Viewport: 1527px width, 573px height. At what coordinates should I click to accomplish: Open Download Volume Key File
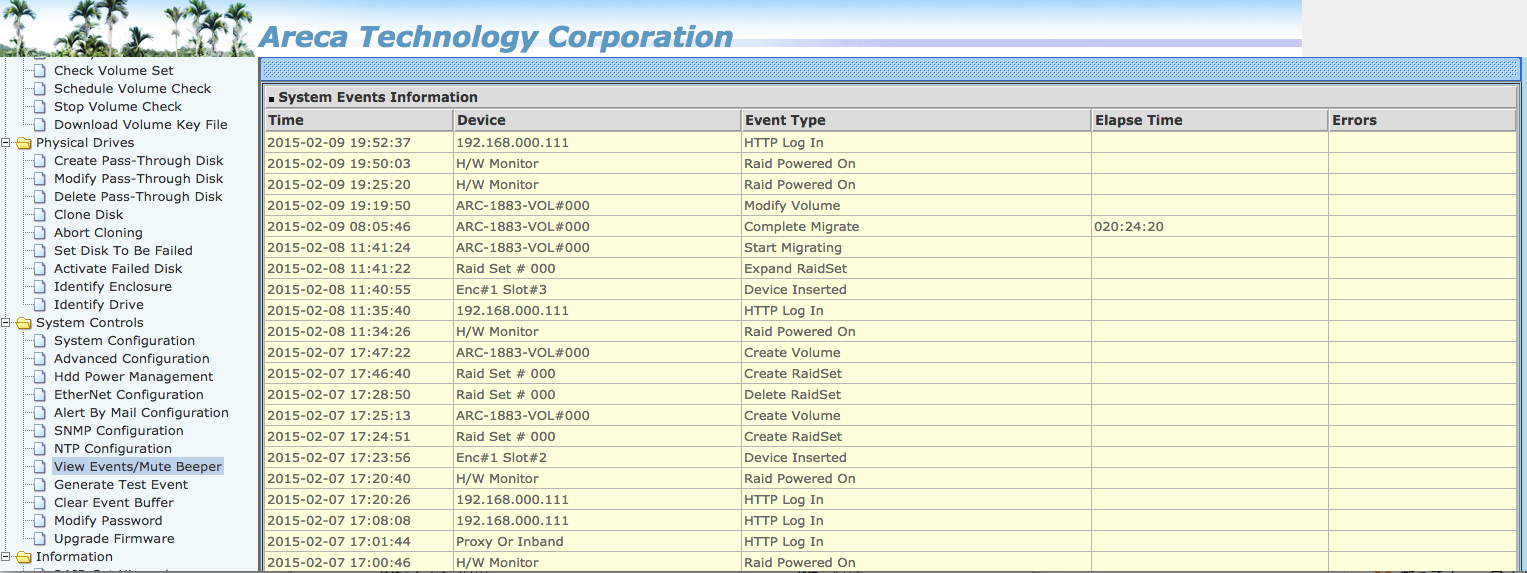click(x=141, y=125)
